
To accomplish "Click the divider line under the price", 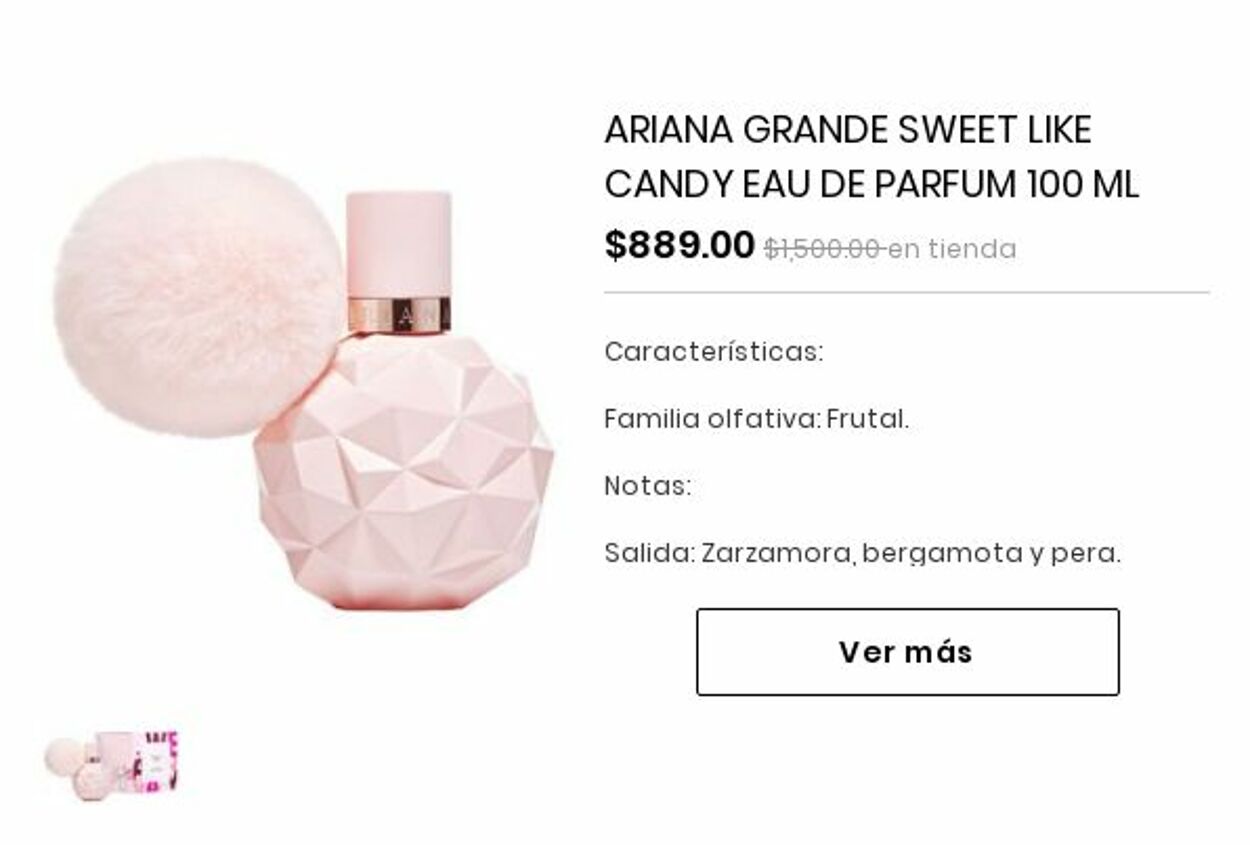I will tap(907, 293).
